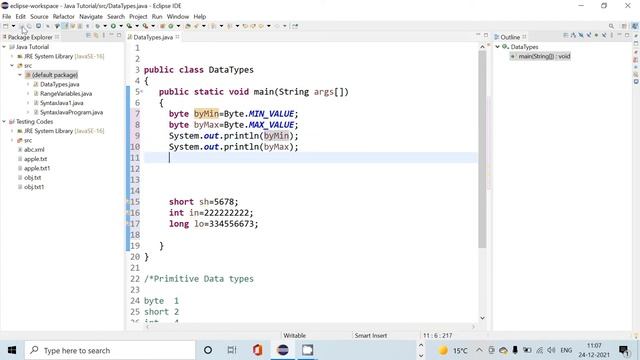Expand JRE System Library under Java Tutorial
Image resolution: width=640 pixels, height=360 pixels.
(x=12, y=56)
